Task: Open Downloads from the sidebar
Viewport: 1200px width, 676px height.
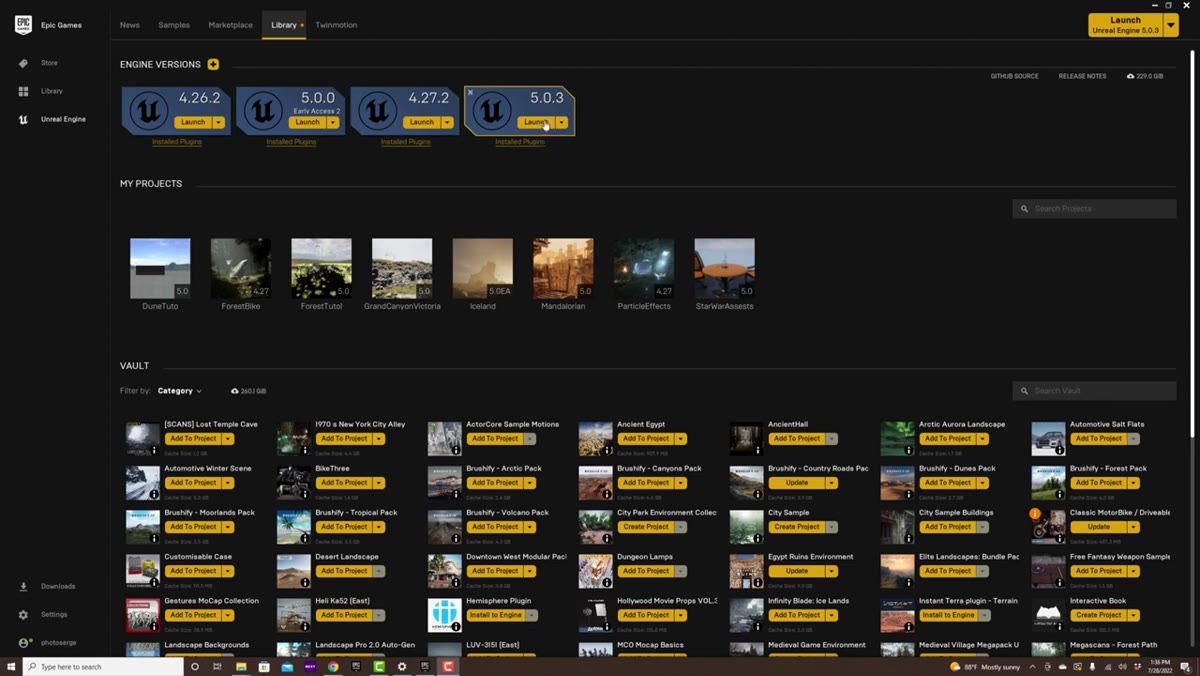Action: pos(57,586)
